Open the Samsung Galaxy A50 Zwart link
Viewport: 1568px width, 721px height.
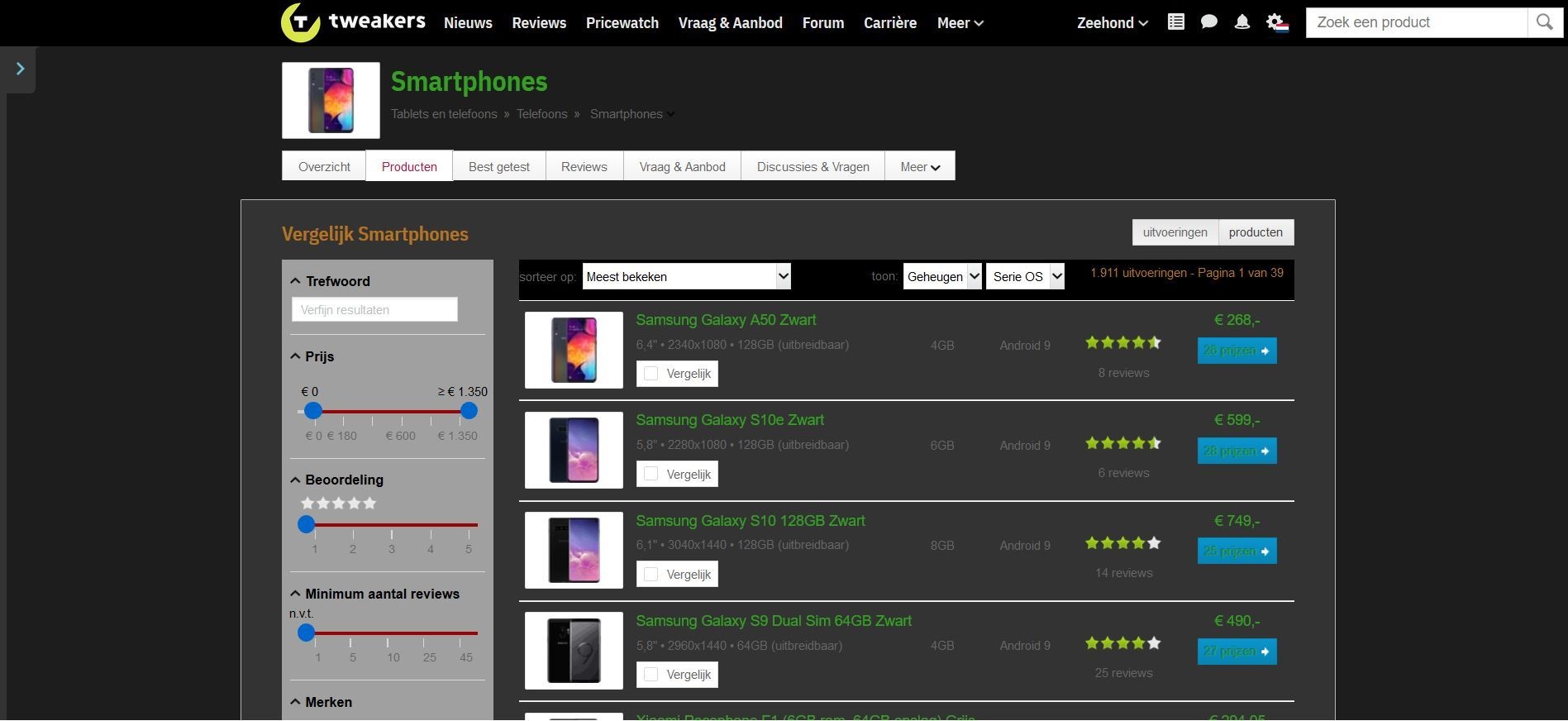coord(726,320)
